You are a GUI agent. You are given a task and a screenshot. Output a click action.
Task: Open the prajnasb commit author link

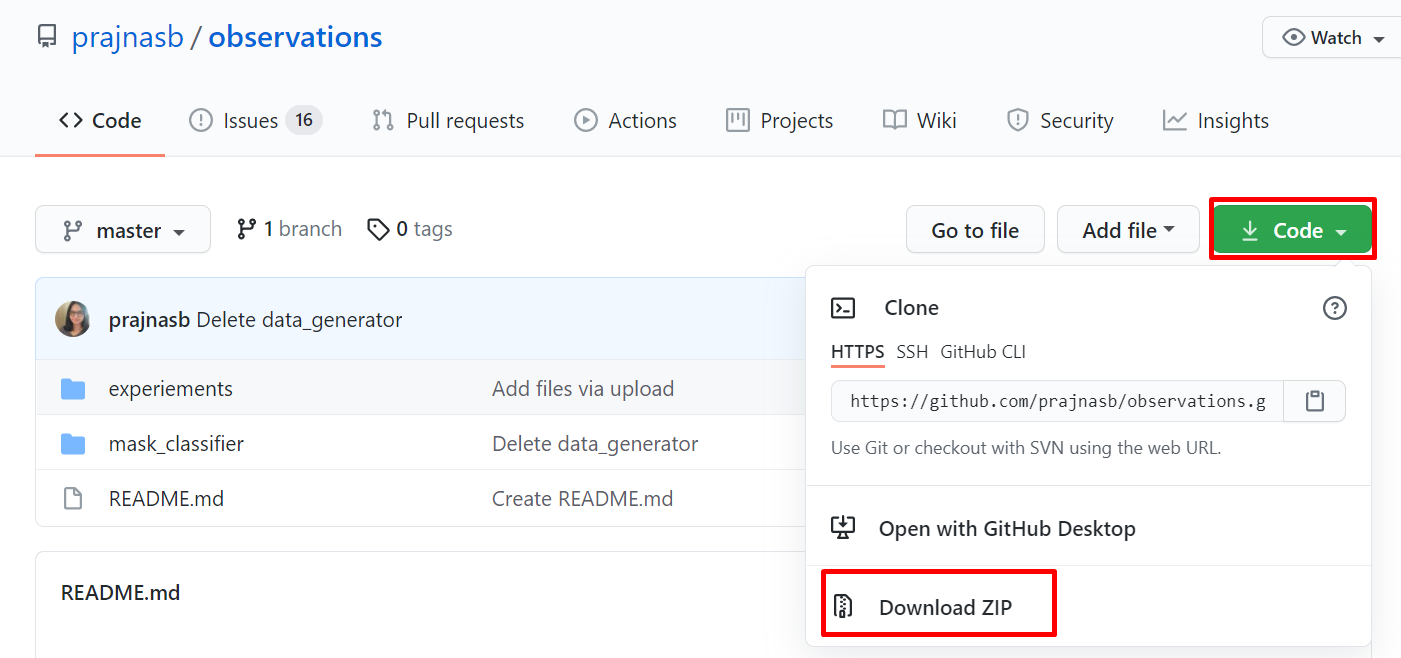149,320
